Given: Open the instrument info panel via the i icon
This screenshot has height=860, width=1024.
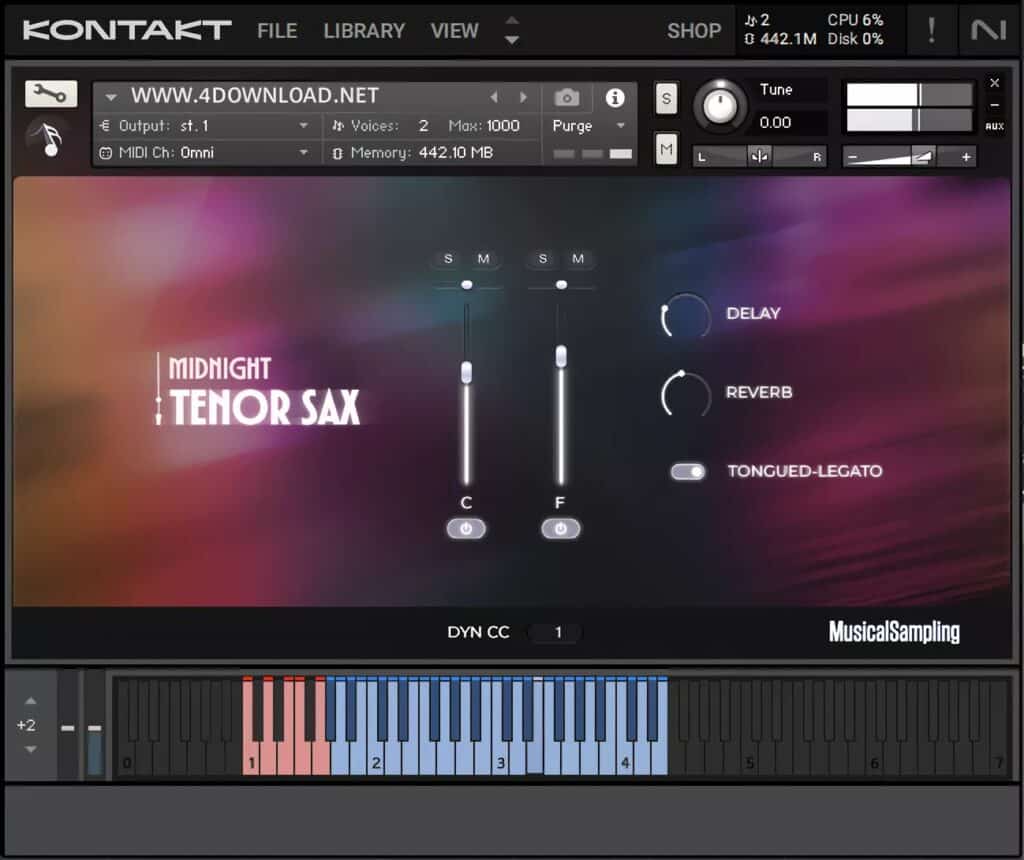Looking at the screenshot, I should point(616,97).
